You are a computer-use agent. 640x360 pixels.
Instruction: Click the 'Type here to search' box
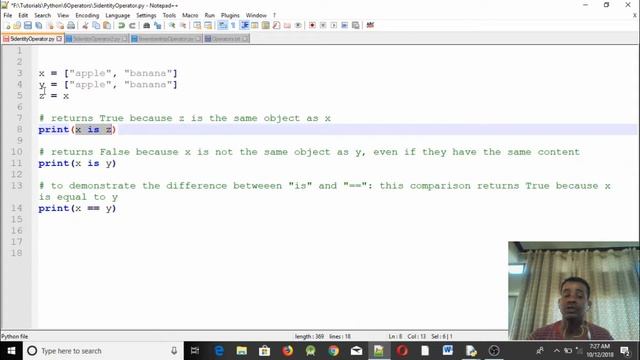pos(102,351)
